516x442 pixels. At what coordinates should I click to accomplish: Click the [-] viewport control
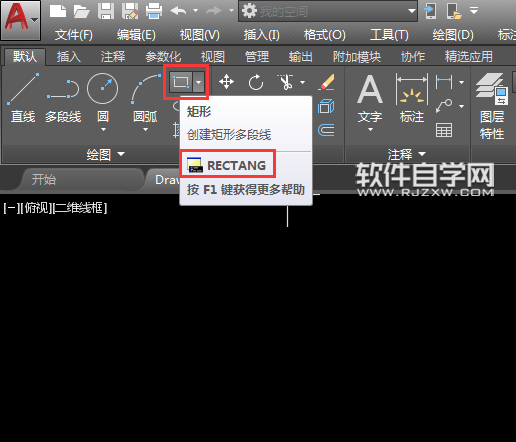11,208
